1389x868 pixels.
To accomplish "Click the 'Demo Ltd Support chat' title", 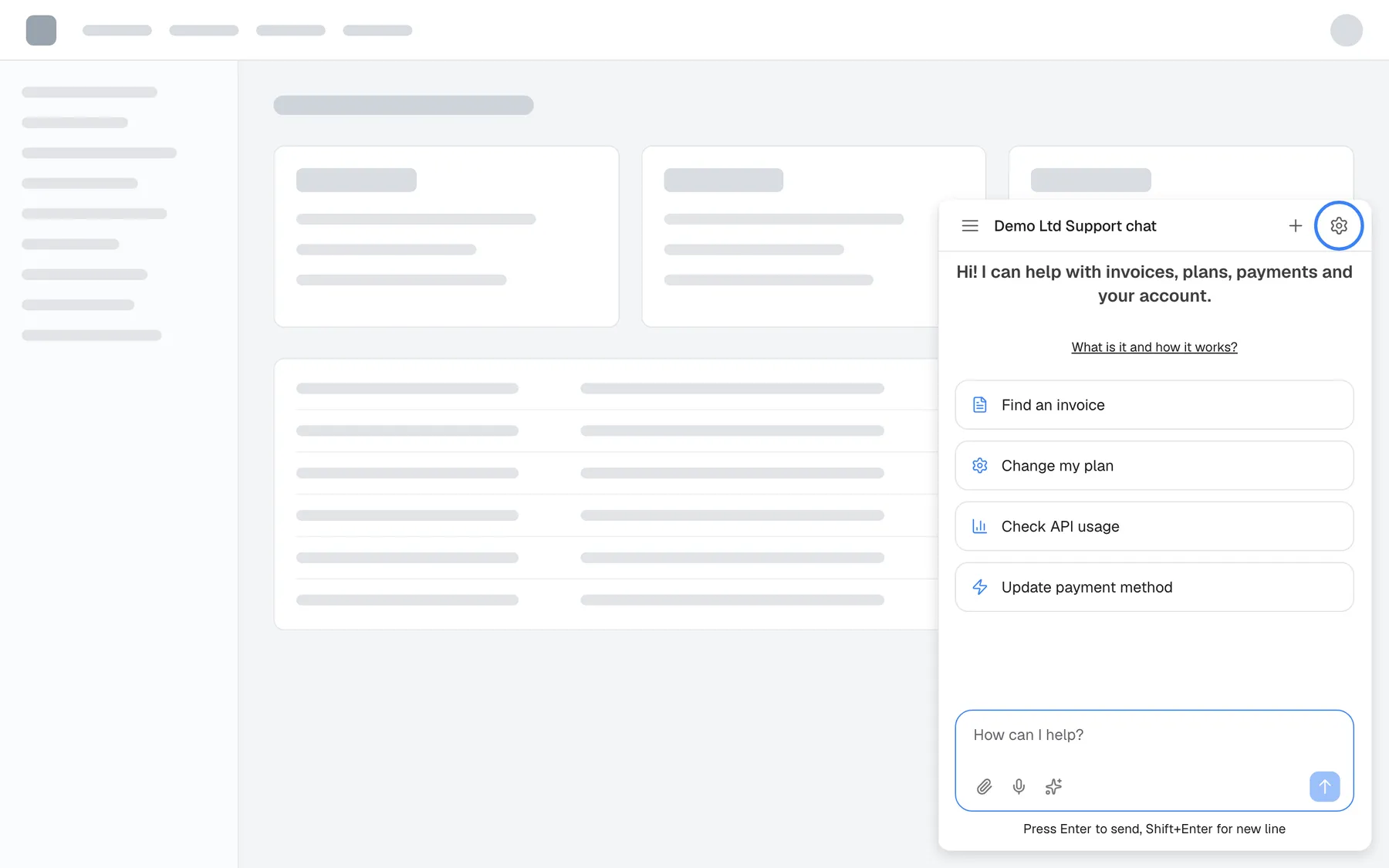I will click(x=1075, y=226).
